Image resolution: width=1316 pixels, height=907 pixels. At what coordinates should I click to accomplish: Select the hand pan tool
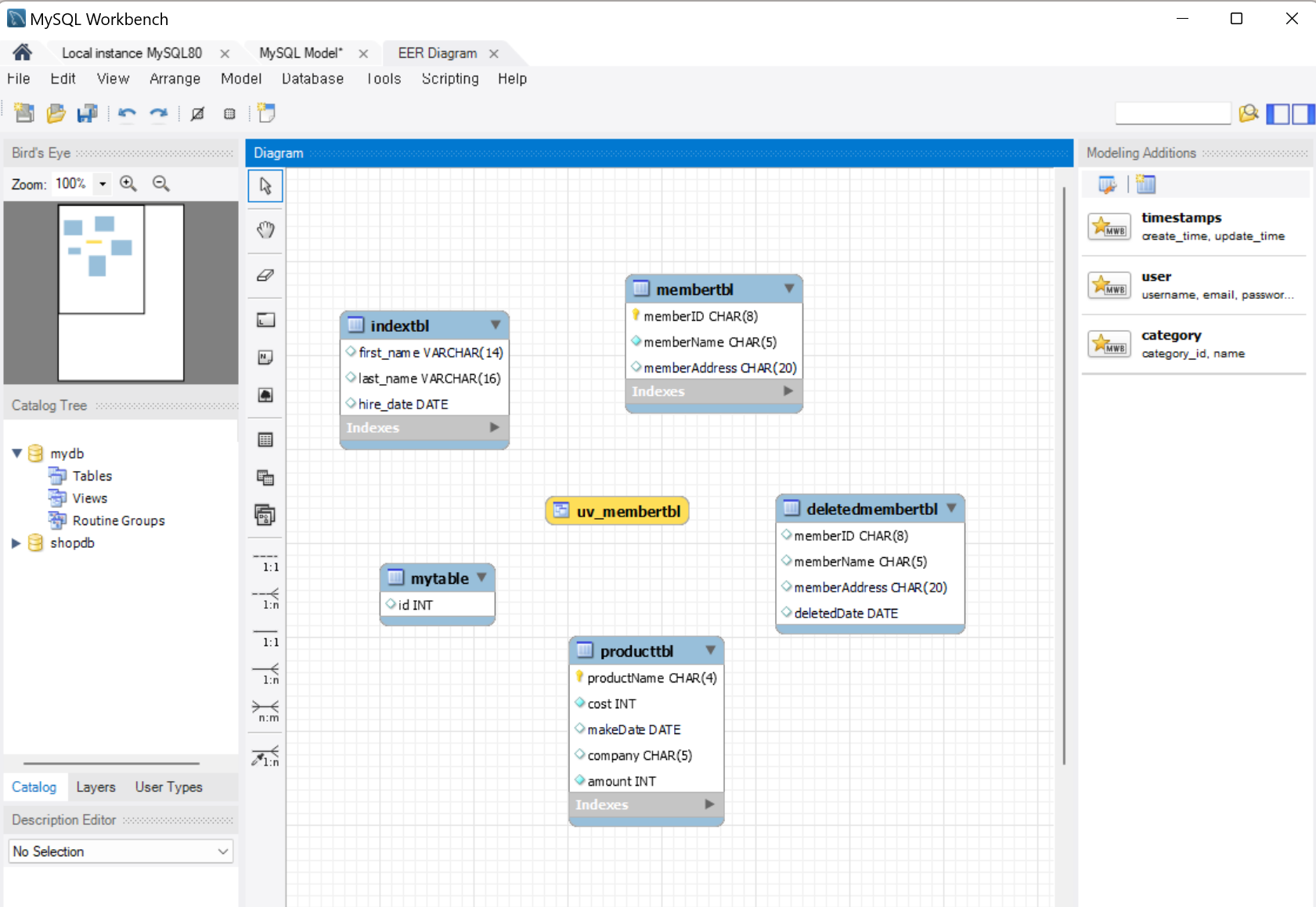click(x=265, y=229)
